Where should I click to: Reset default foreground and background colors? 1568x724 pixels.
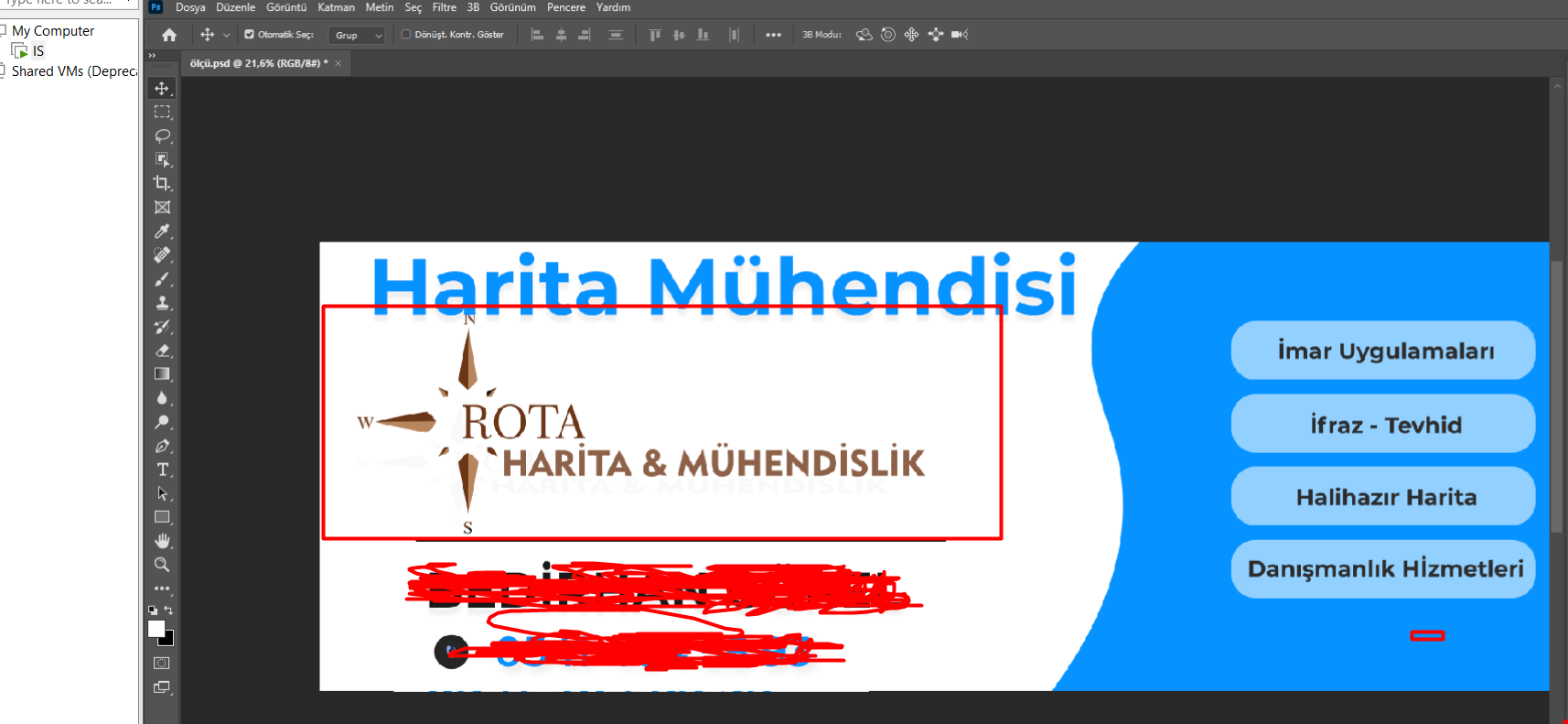[x=153, y=610]
